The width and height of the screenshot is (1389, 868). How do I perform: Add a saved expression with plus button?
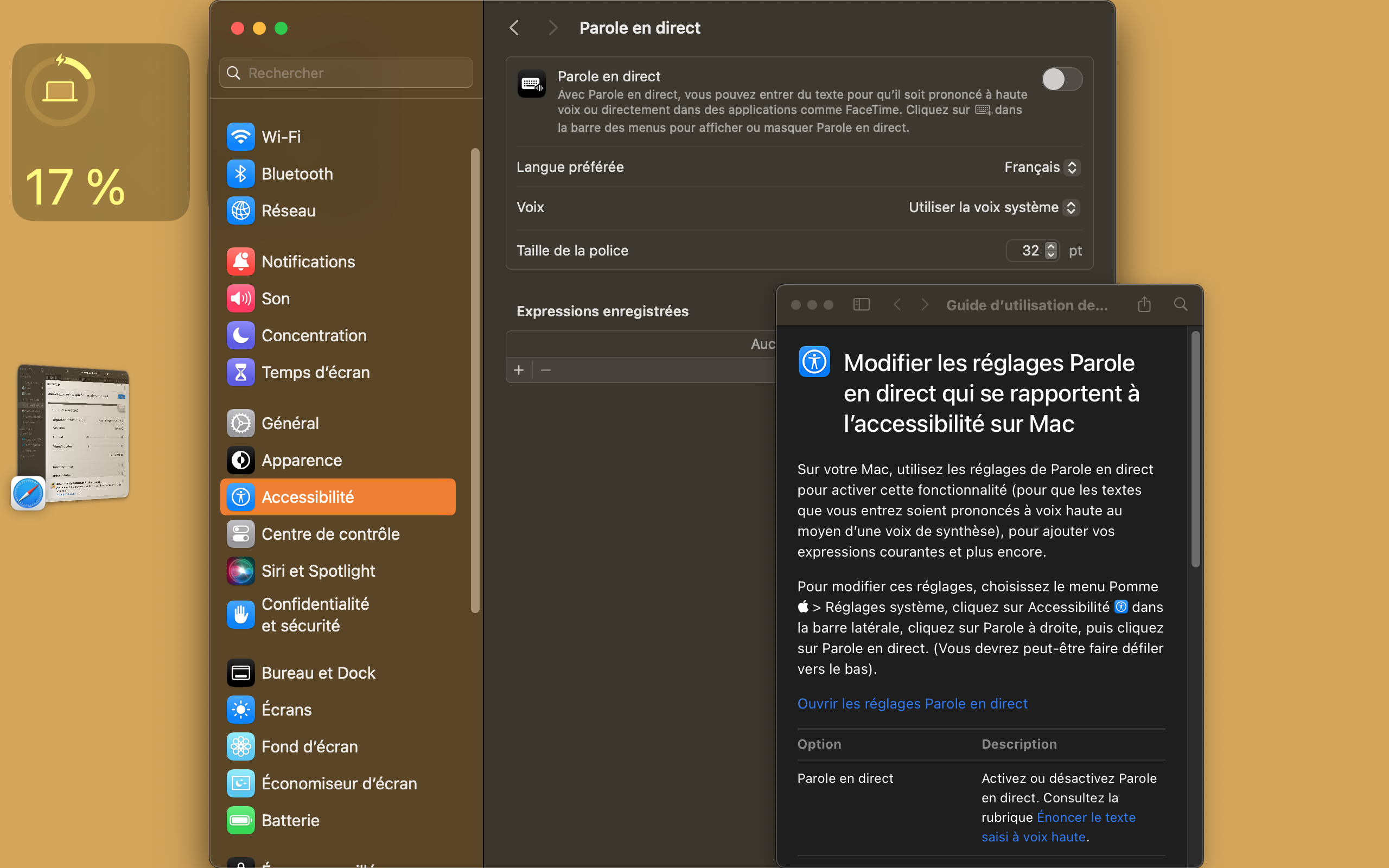pyautogui.click(x=519, y=371)
